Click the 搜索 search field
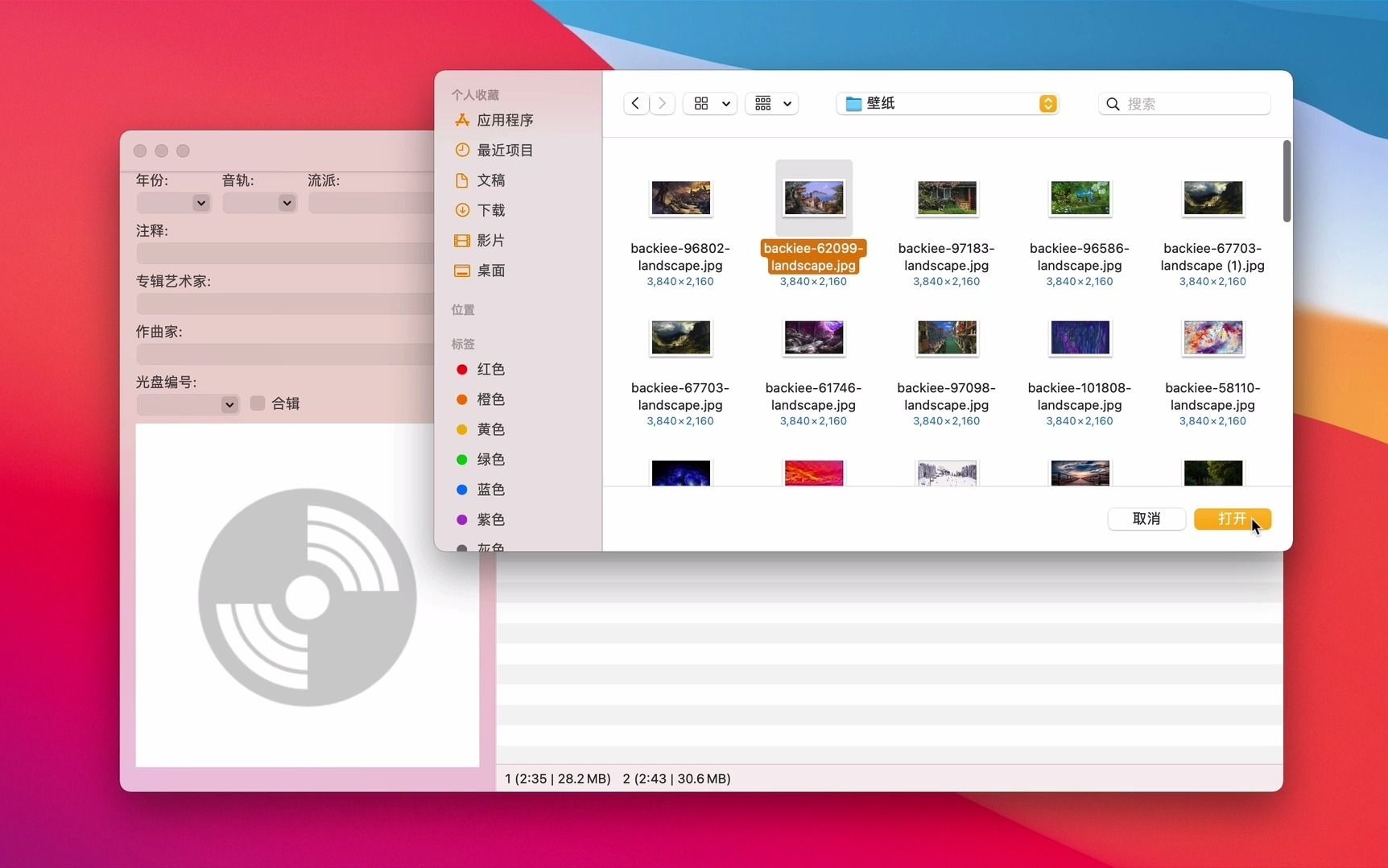 click(1184, 104)
